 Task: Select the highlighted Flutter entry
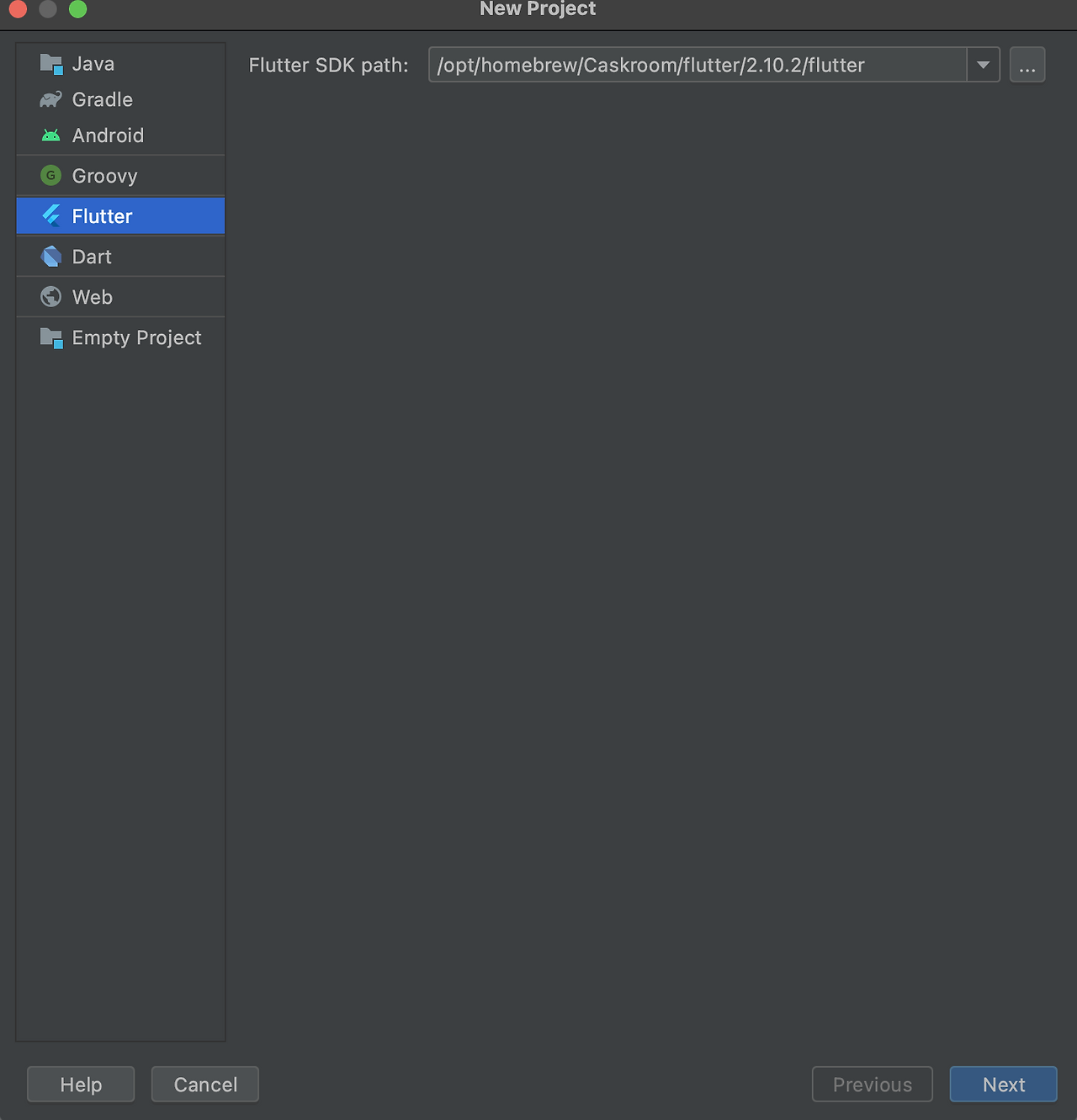(x=120, y=216)
